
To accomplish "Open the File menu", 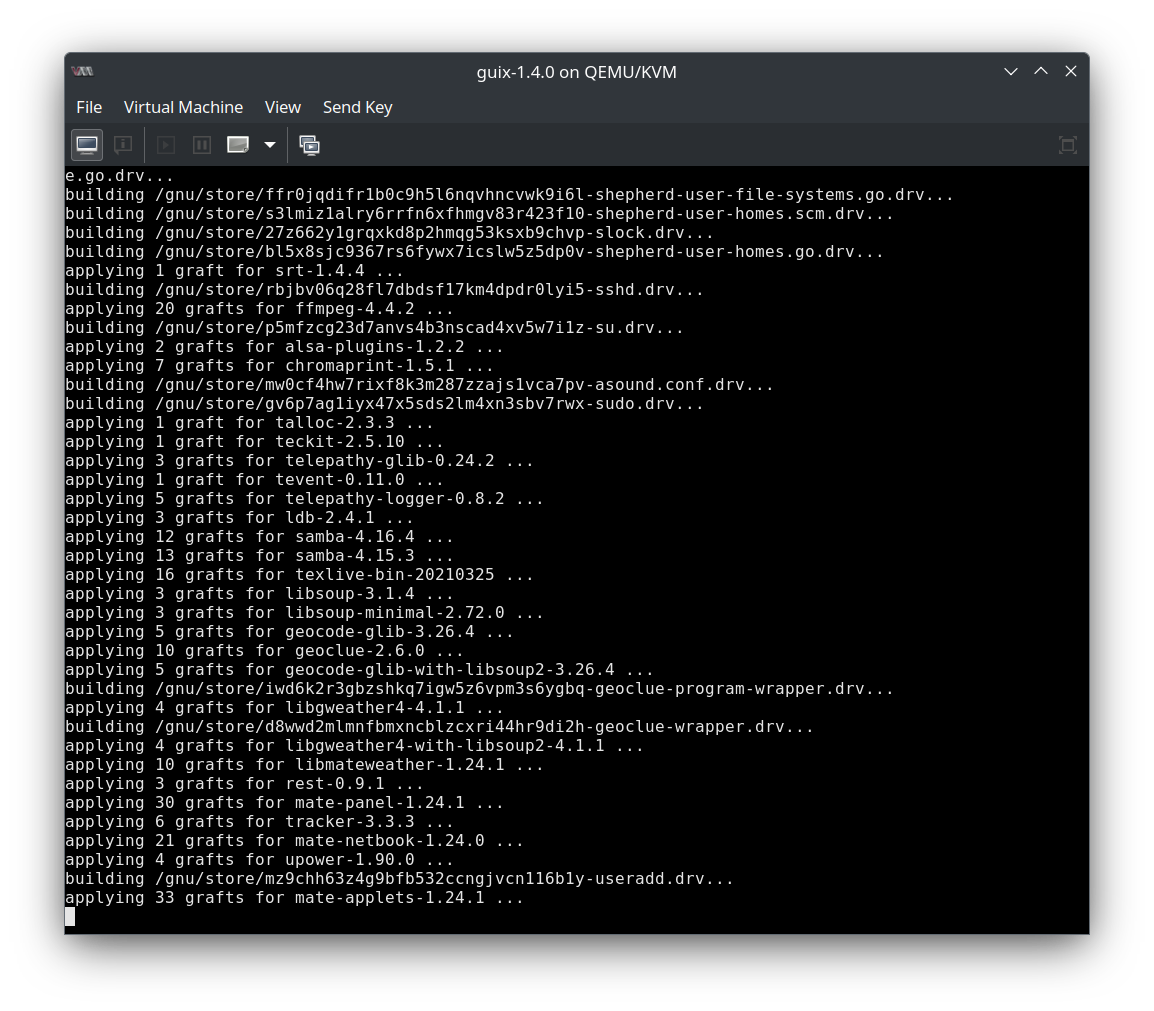I will 89,107.
